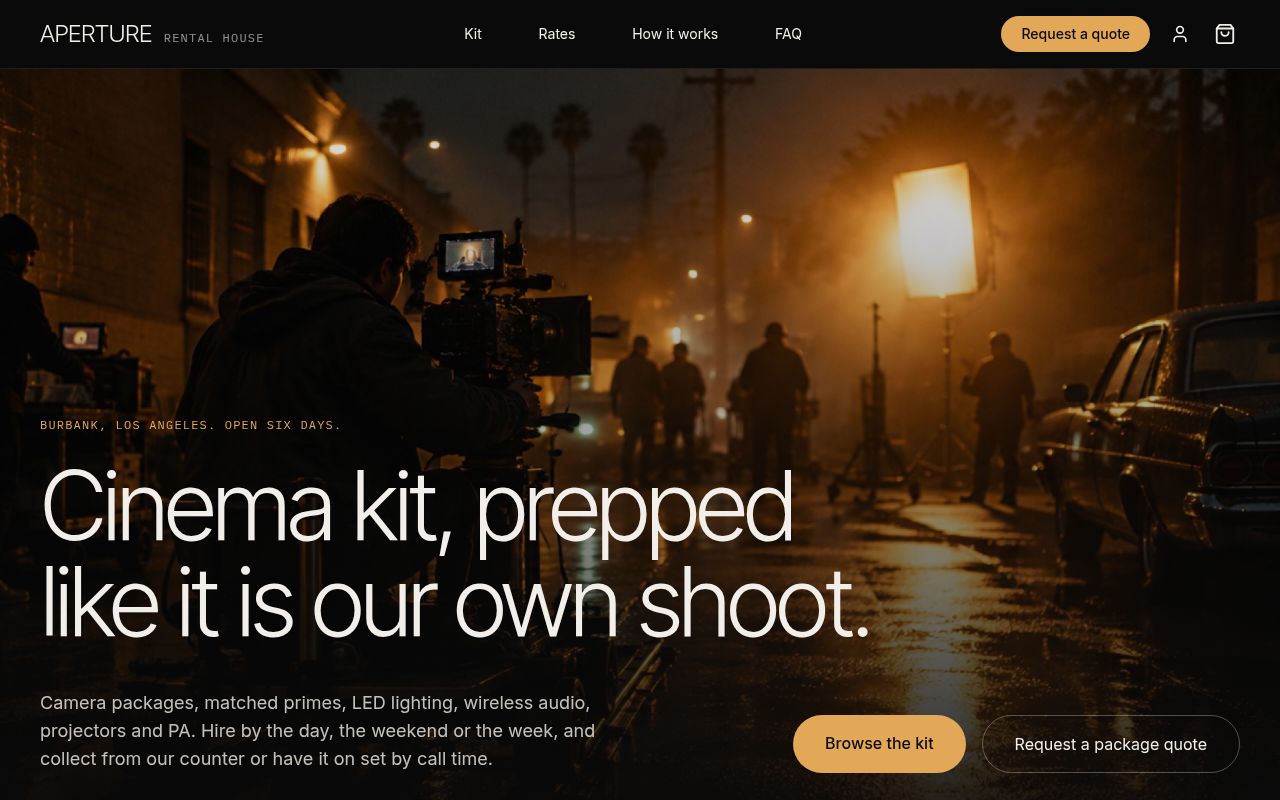This screenshot has width=1280, height=800.
Task: Click the 'Burbank, Los Angeles. Open six days.' tagline
Action: click(191, 425)
